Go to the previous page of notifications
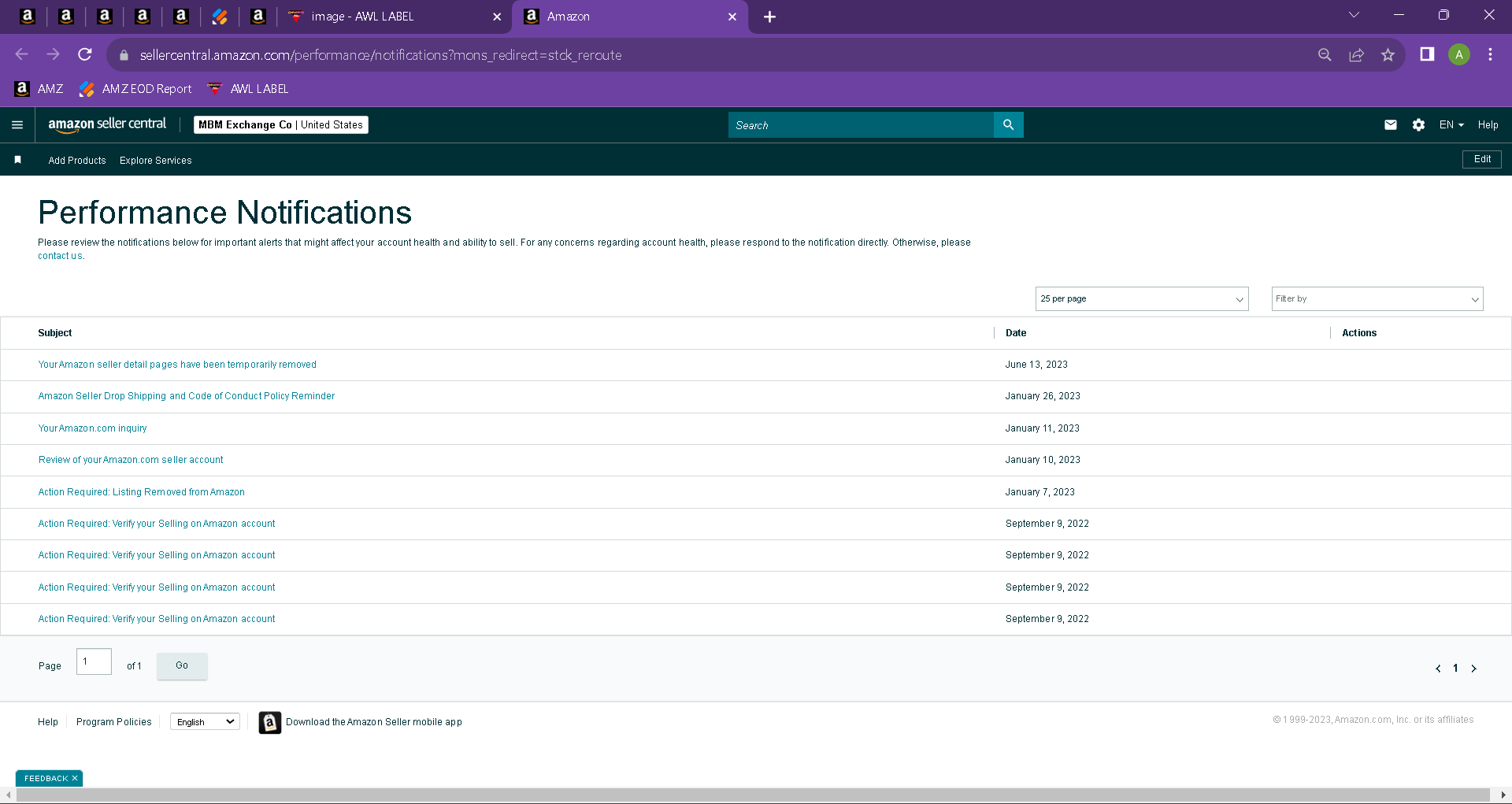The width and height of the screenshot is (1512, 804). pos(1438,669)
